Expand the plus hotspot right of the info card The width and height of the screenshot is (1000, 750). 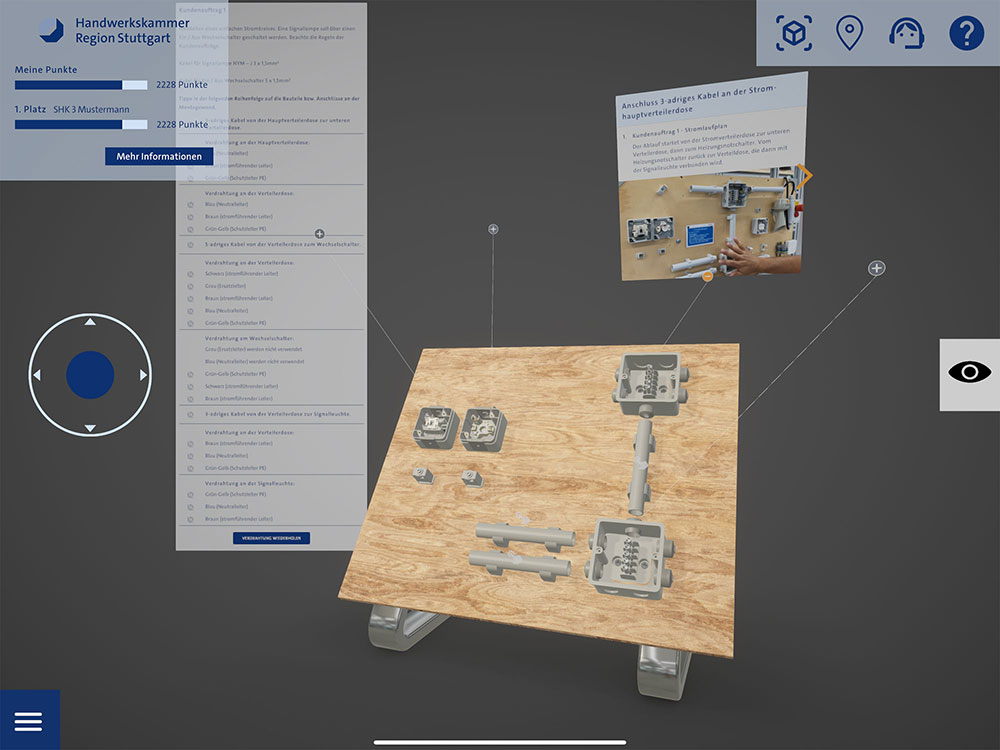click(x=876, y=268)
